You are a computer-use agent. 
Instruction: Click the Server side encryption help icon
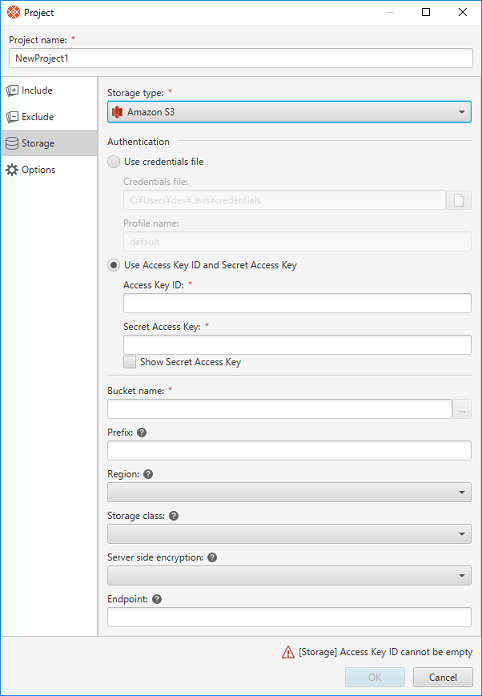212,558
